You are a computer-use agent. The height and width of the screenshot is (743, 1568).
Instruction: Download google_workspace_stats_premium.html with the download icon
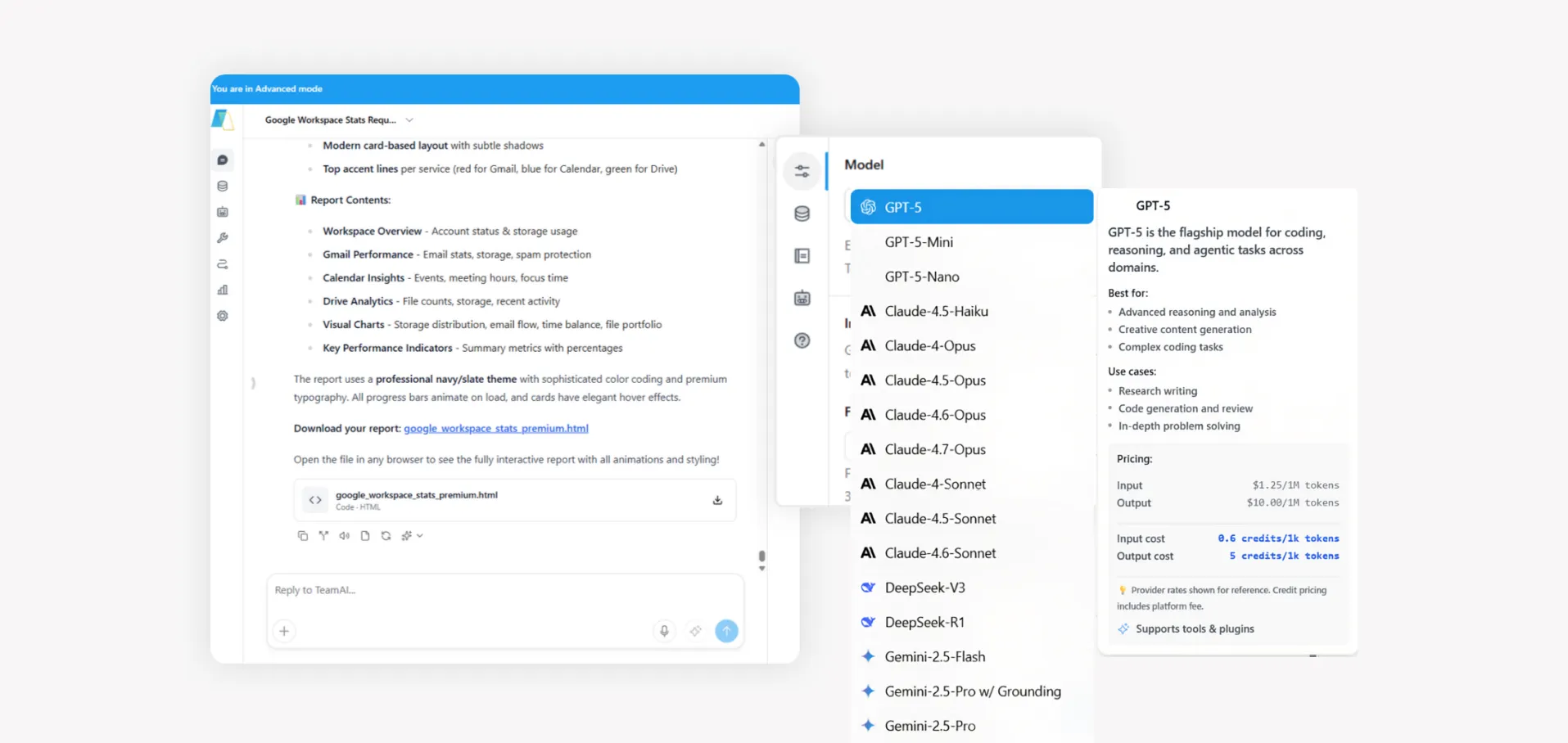(717, 500)
